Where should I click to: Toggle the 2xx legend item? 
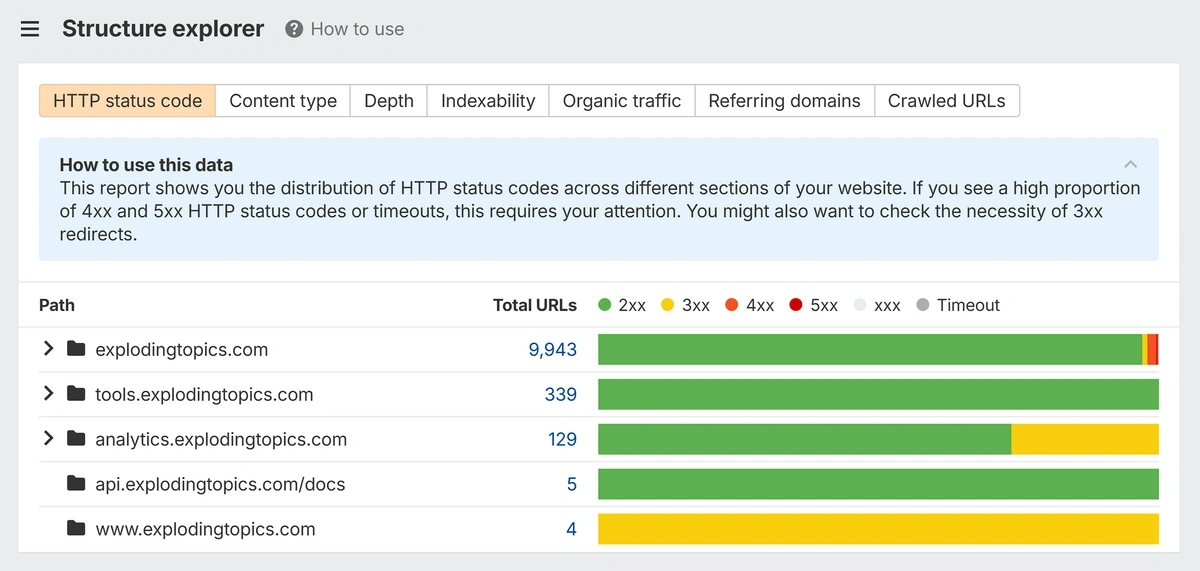coord(622,305)
